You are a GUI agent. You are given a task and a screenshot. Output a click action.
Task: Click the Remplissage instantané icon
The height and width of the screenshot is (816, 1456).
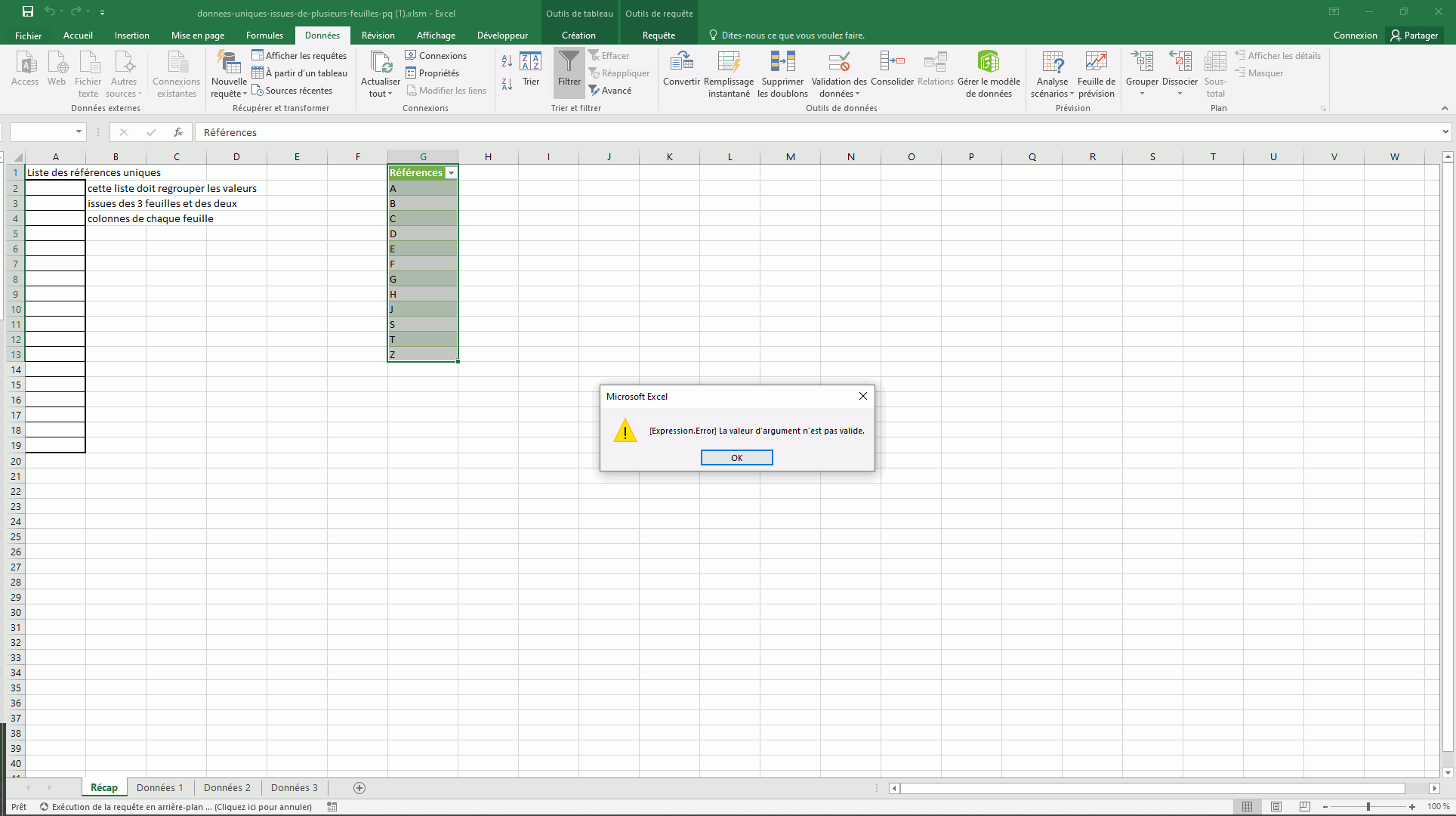[x=728, y=62]
